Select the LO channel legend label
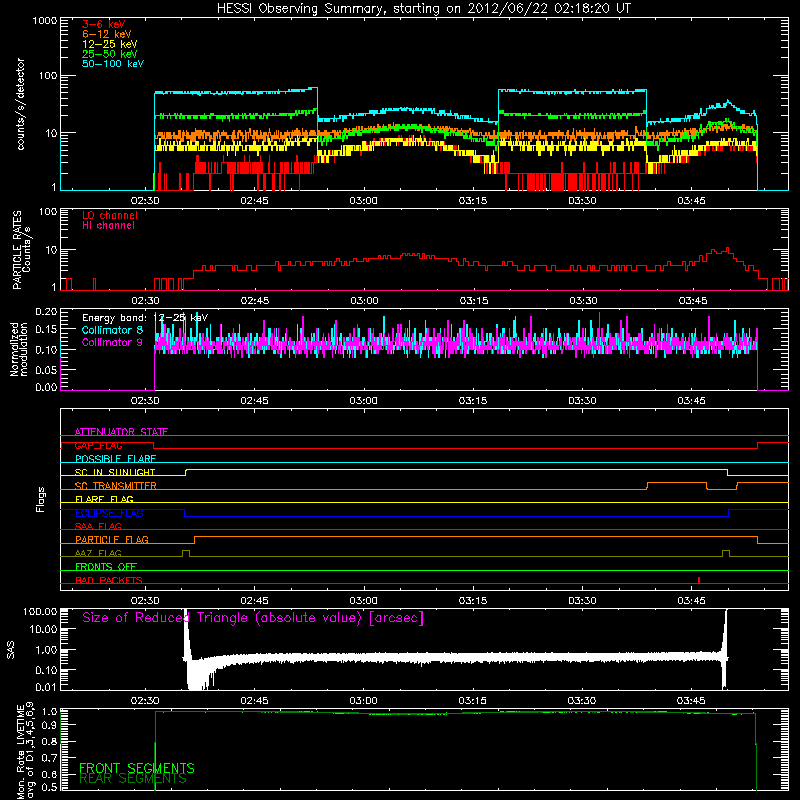Image resolution: width=800 pixels, height=800 pixels. tap(110, 215)
